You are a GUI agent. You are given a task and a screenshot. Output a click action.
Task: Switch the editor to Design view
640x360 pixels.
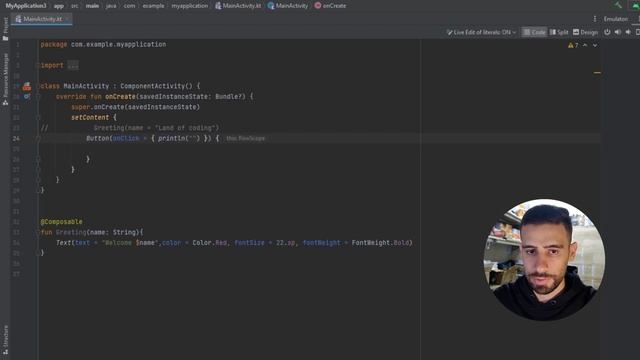[x=585, y=32]
